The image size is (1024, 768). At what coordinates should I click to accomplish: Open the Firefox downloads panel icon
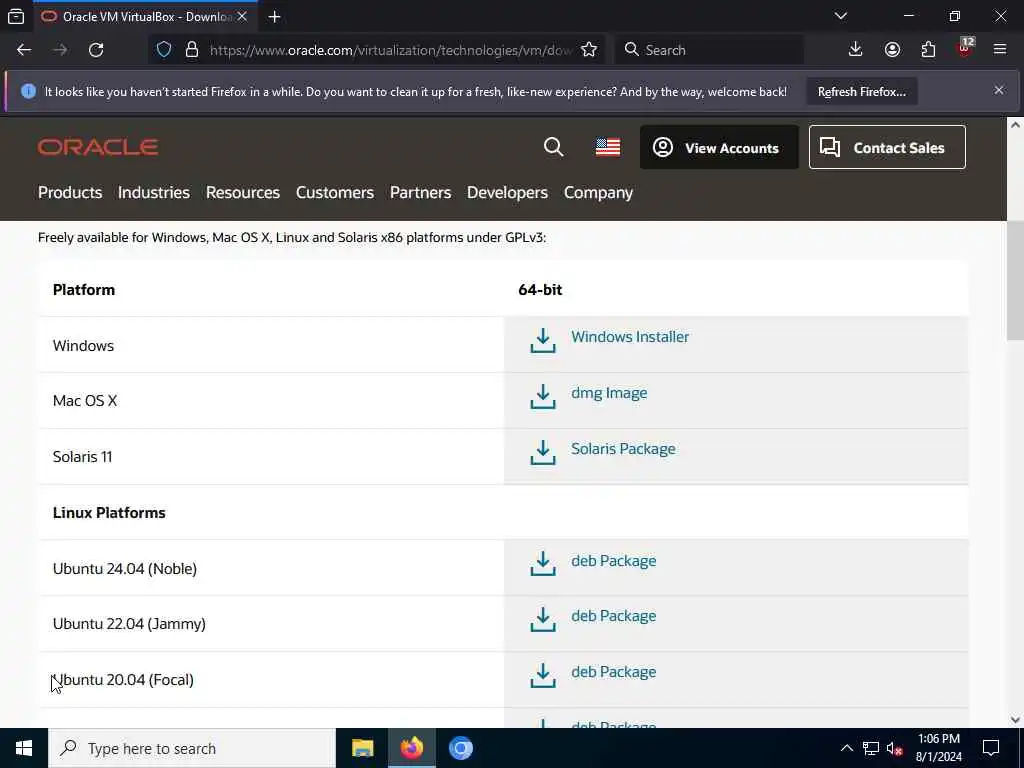[856, 50]
